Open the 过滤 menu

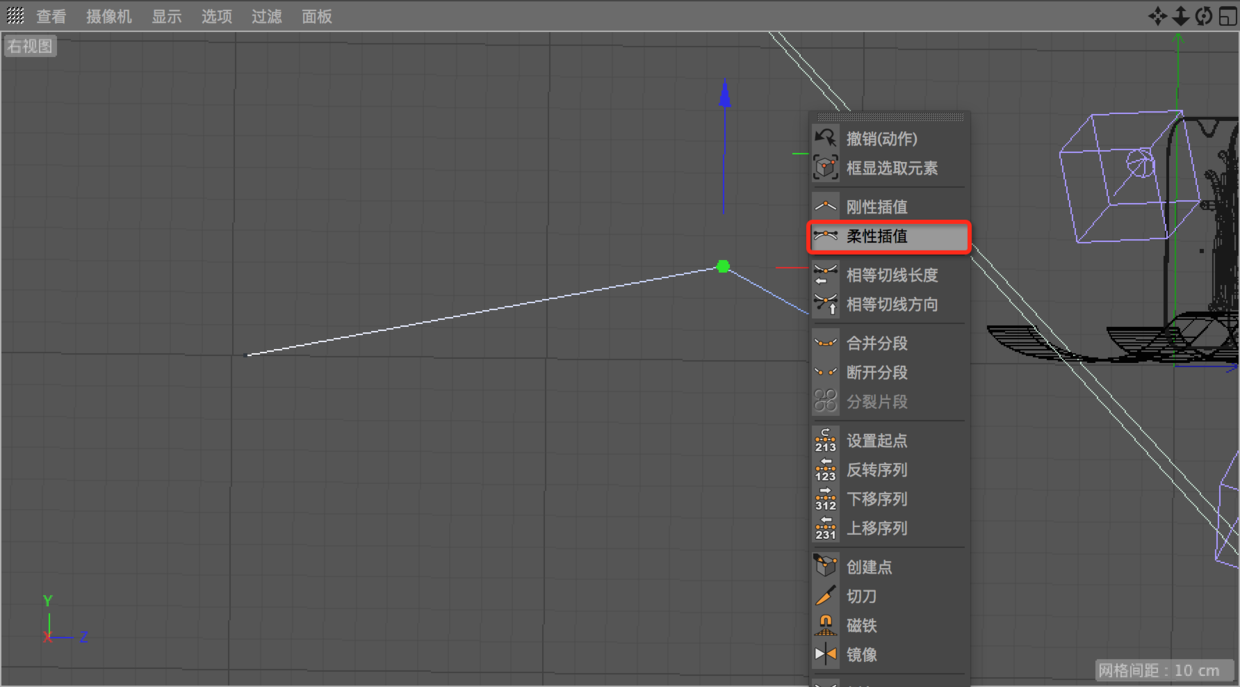[x=267, y=16]
